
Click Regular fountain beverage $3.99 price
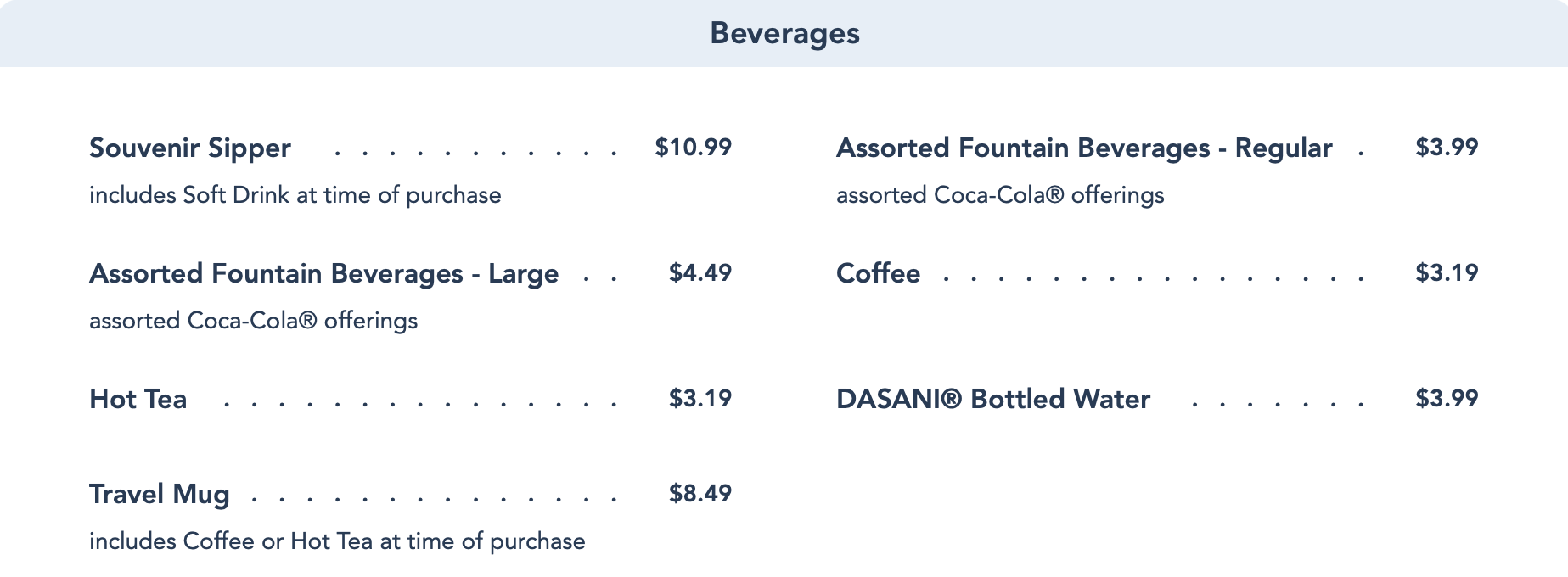click(x=1447, y=147)
